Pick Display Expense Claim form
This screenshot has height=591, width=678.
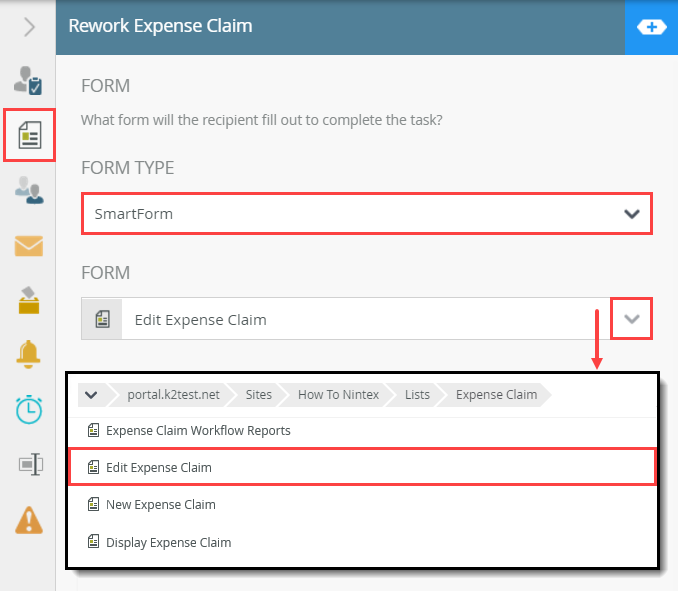point(168,543)
